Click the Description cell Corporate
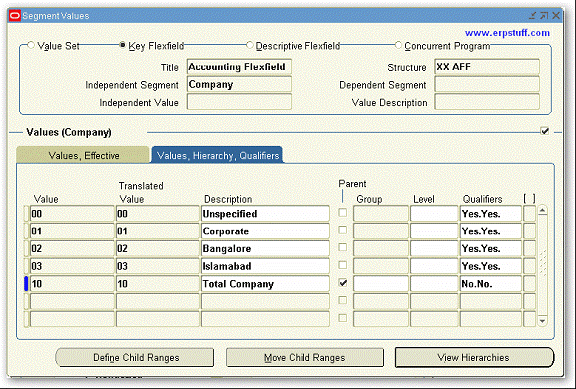Viewport: 576px width, 389px height. point(265,231)
